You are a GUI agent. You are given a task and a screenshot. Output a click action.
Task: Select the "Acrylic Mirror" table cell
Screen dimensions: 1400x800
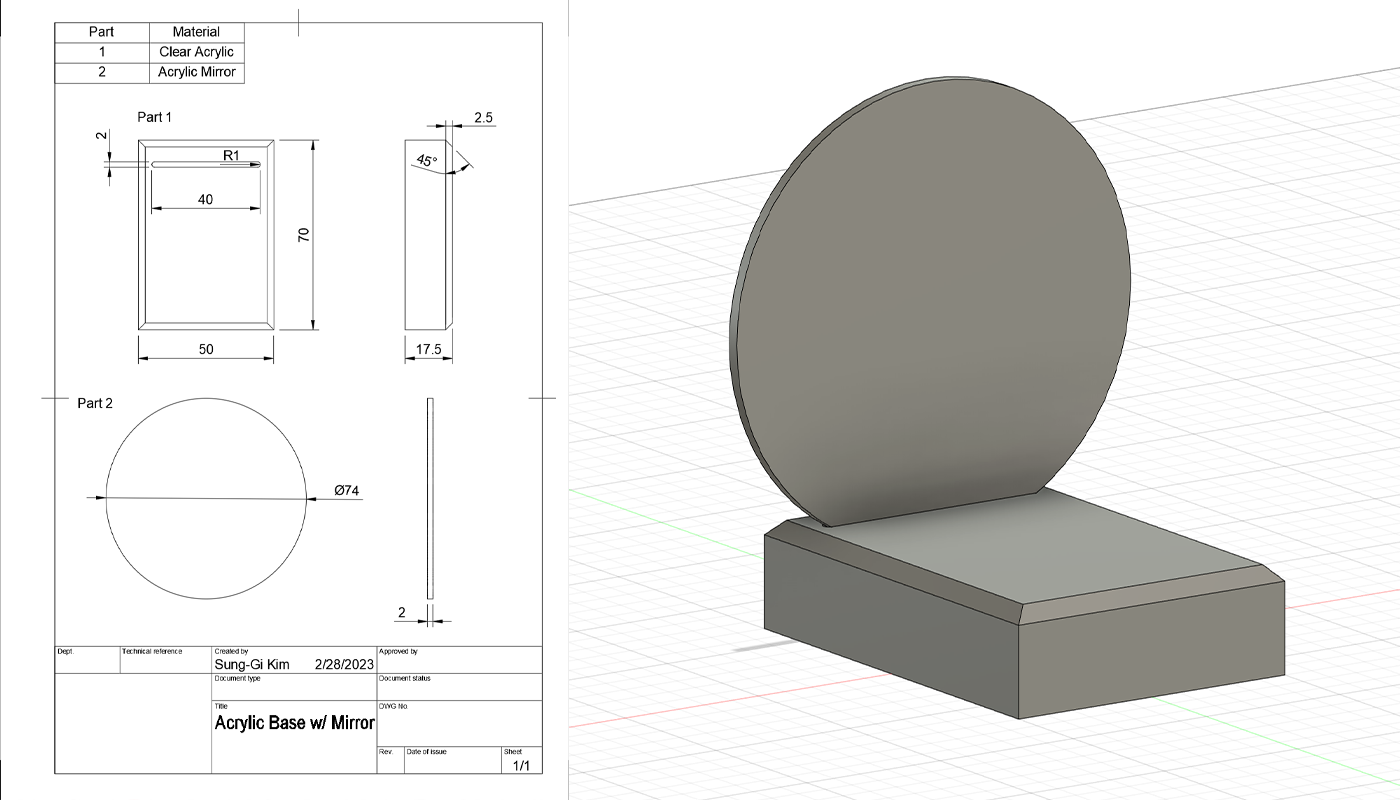point(196,72)
